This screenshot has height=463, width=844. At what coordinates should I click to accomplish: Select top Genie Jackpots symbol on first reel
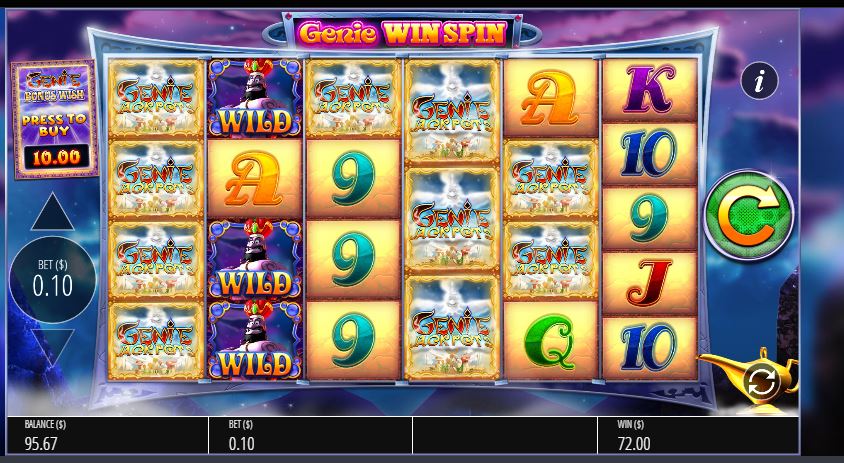coord(156,98)
